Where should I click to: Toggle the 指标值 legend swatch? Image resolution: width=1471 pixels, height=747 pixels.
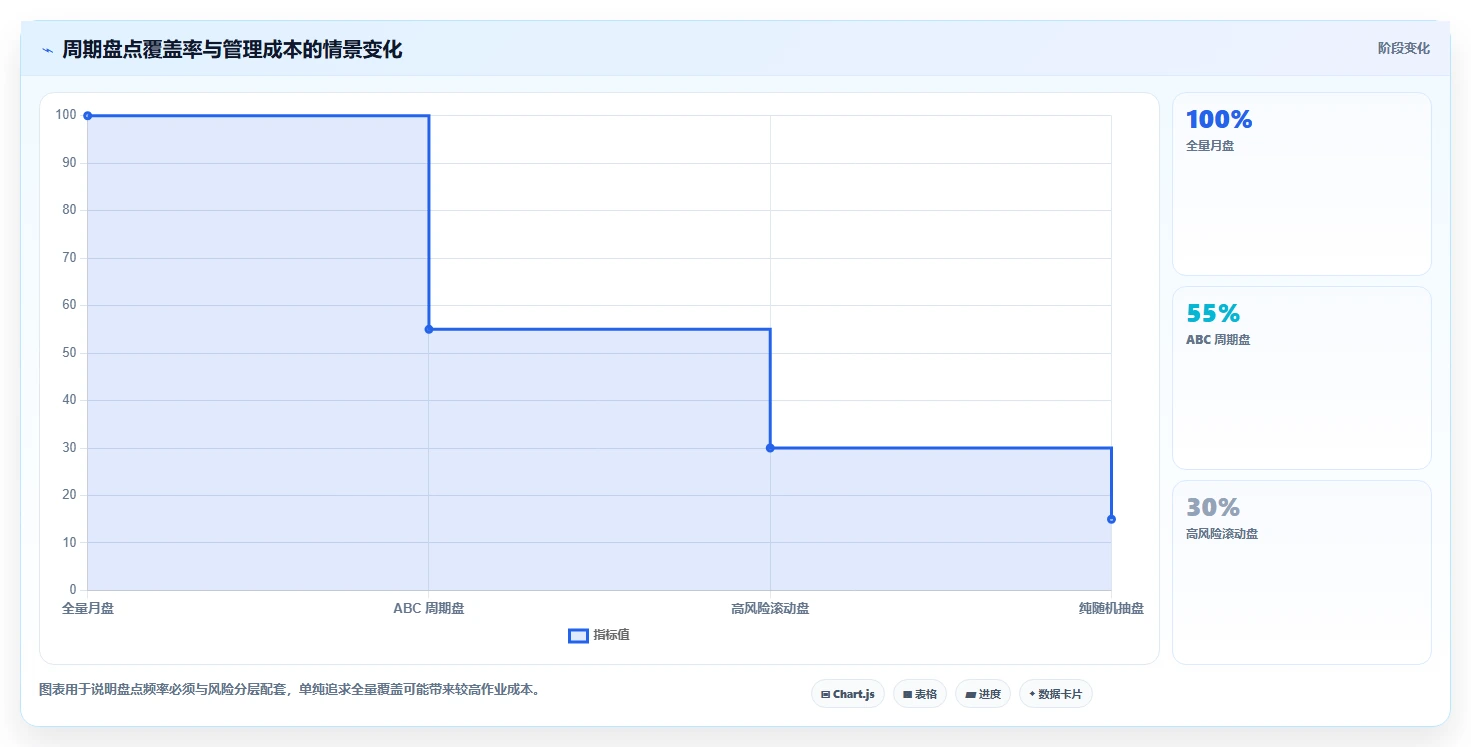click(x=578, y=635)
